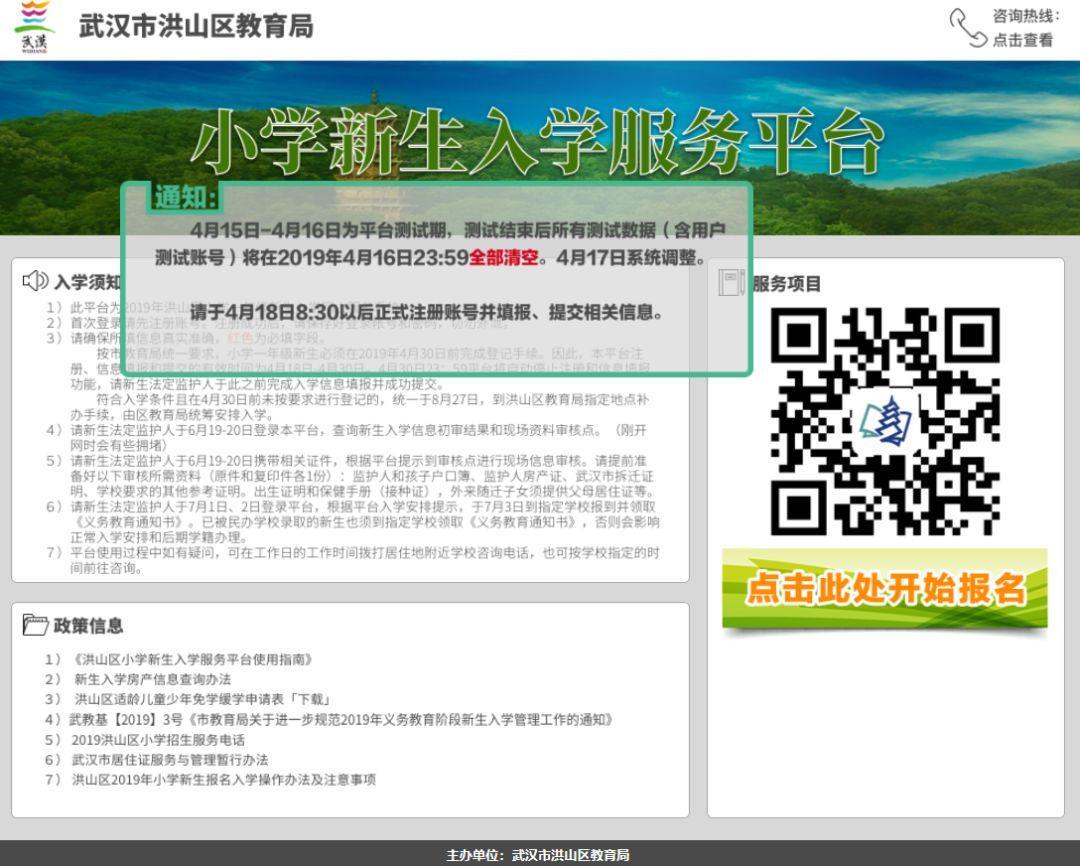
Task: Click the folder icon beside 政策信息
Action: coord(35,624)
